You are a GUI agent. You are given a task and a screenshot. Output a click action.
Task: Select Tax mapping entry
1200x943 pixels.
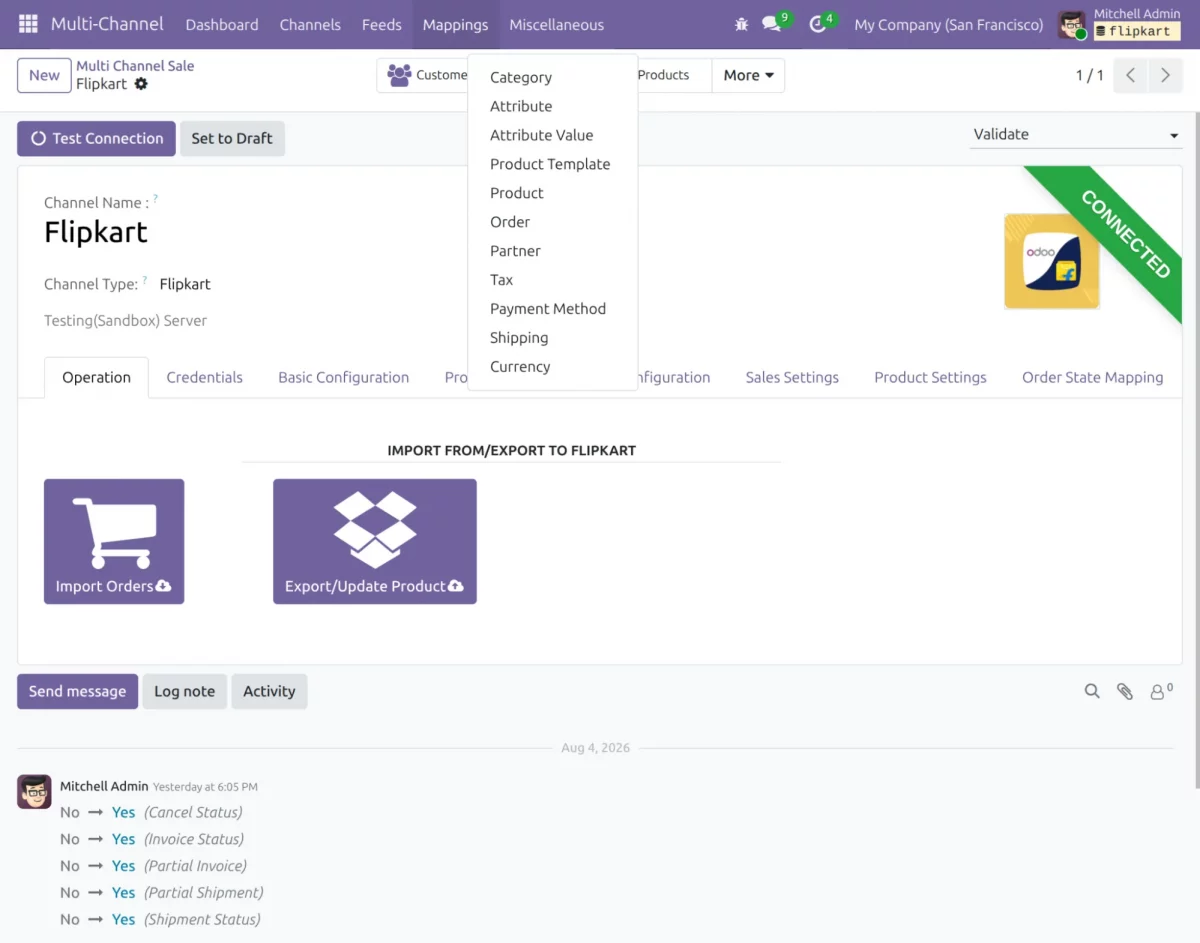pyautogui.click(x=552, y=280)
